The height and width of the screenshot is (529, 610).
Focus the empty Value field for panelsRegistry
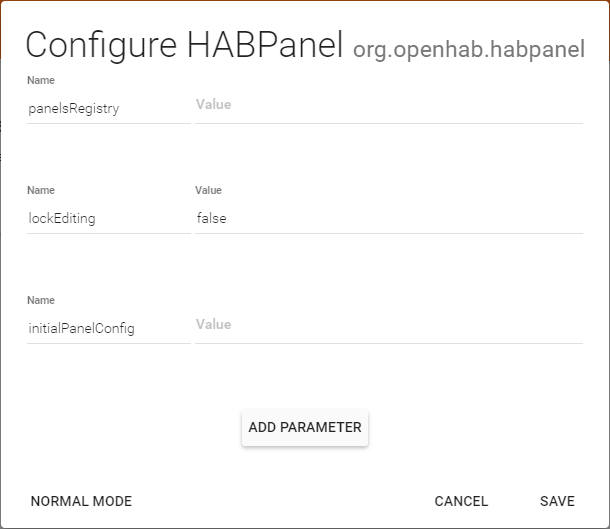388,104
